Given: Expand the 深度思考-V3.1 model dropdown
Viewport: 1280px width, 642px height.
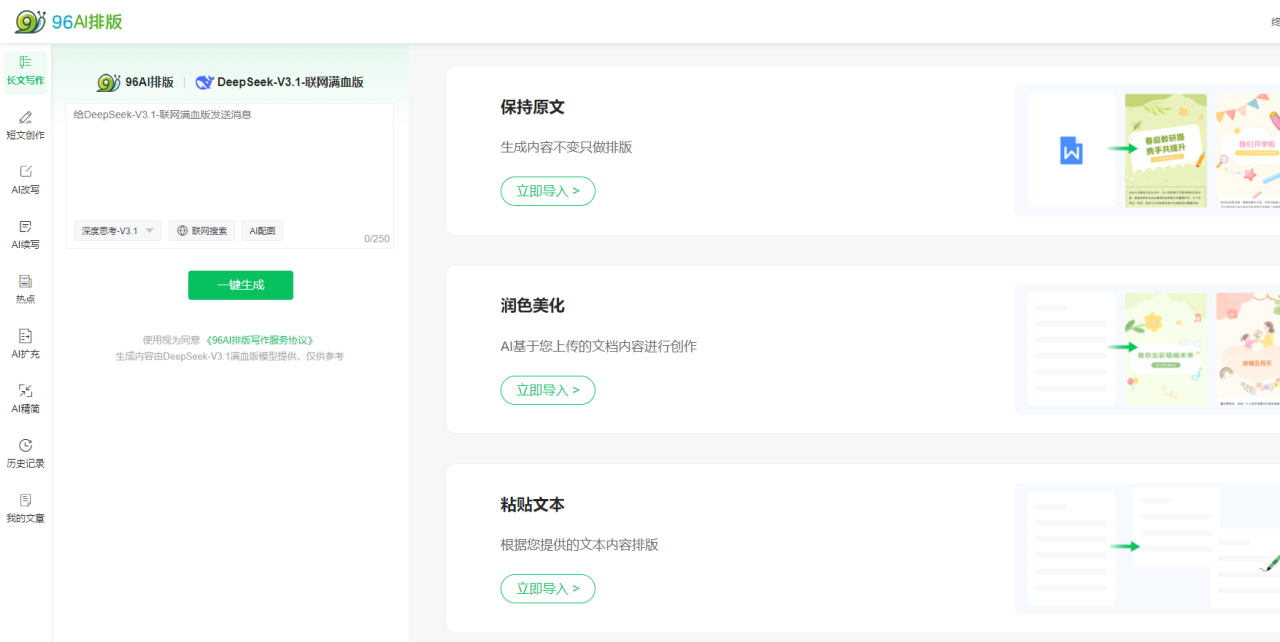Looking at the screenshot, I should [116, 231].
